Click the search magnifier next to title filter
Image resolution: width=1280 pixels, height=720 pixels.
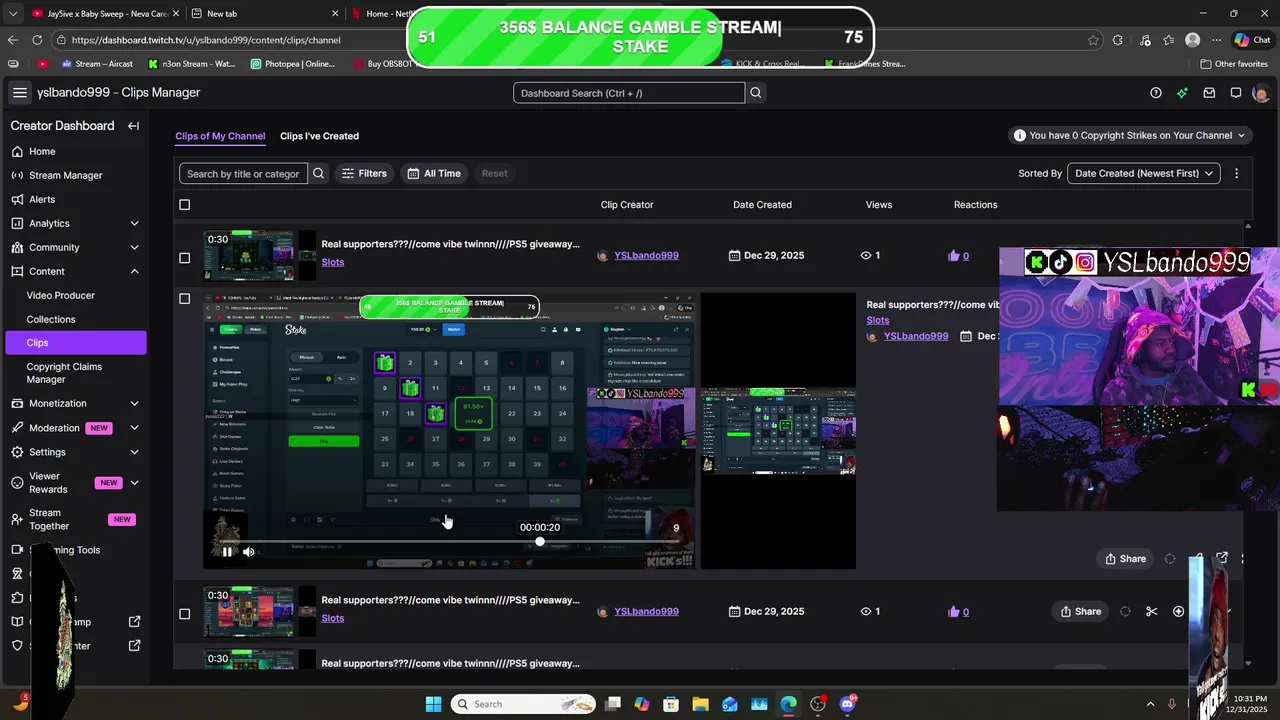pyautogui.click(x=318, y=173)
